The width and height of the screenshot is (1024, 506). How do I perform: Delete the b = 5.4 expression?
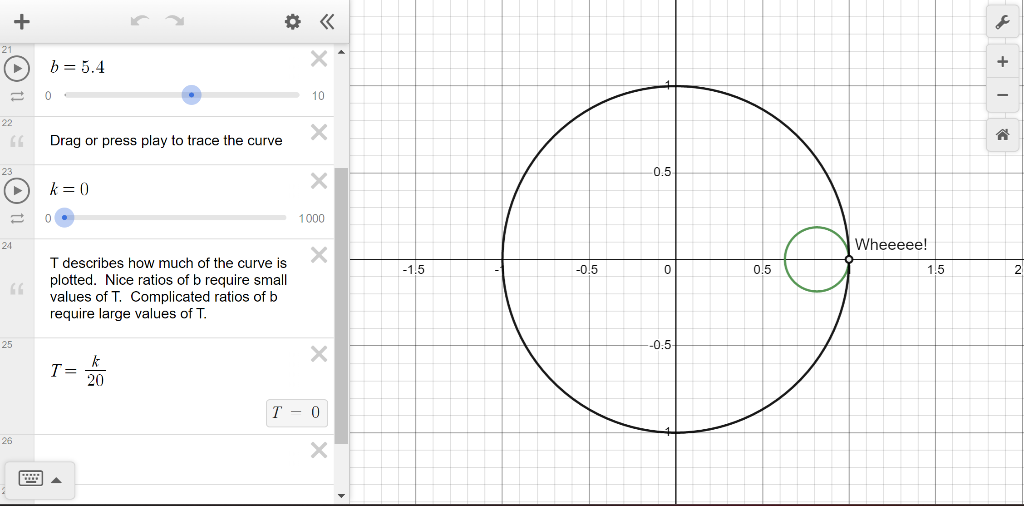[319, 59]
